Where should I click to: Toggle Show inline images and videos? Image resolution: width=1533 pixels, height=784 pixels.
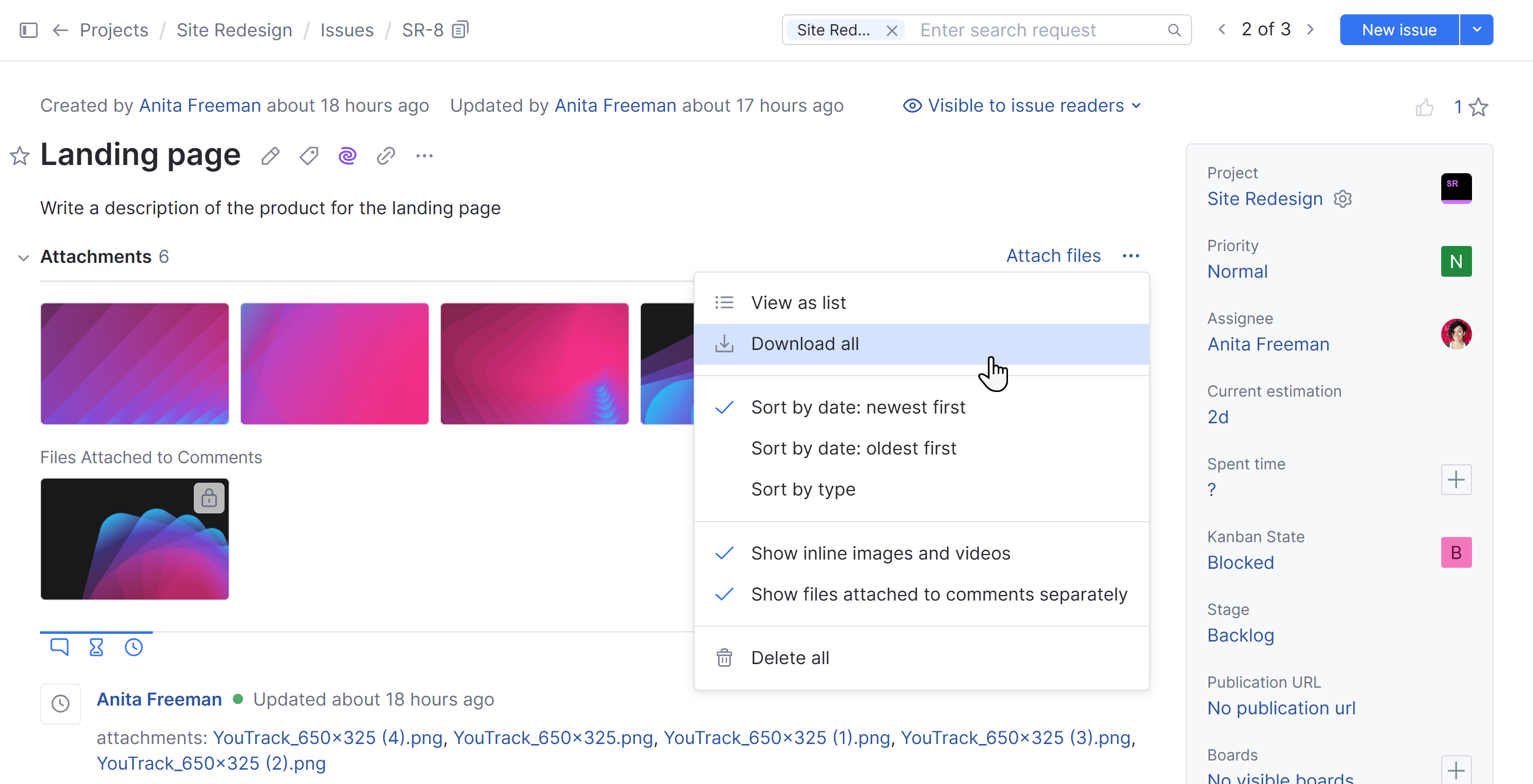(880, 553)
